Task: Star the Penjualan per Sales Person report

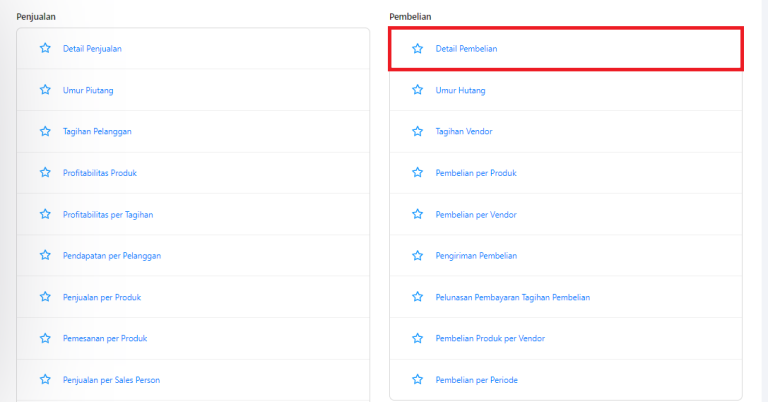Action: coord(45,379)
